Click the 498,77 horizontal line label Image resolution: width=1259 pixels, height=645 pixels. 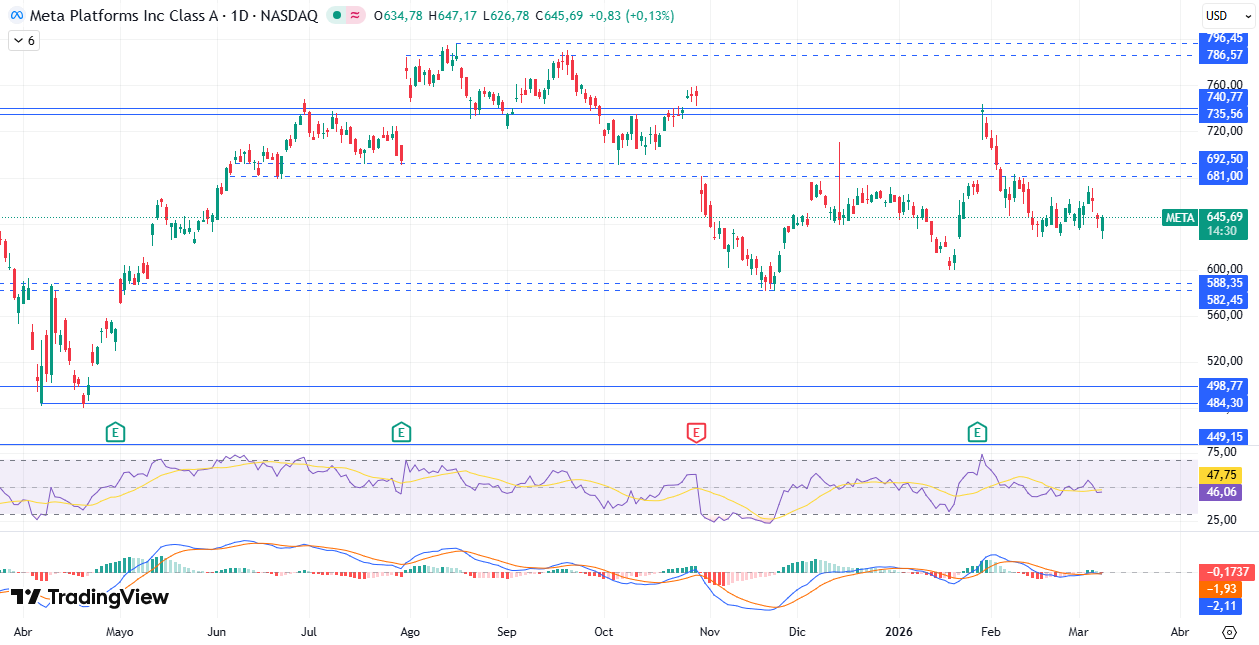pos(1224,386)
